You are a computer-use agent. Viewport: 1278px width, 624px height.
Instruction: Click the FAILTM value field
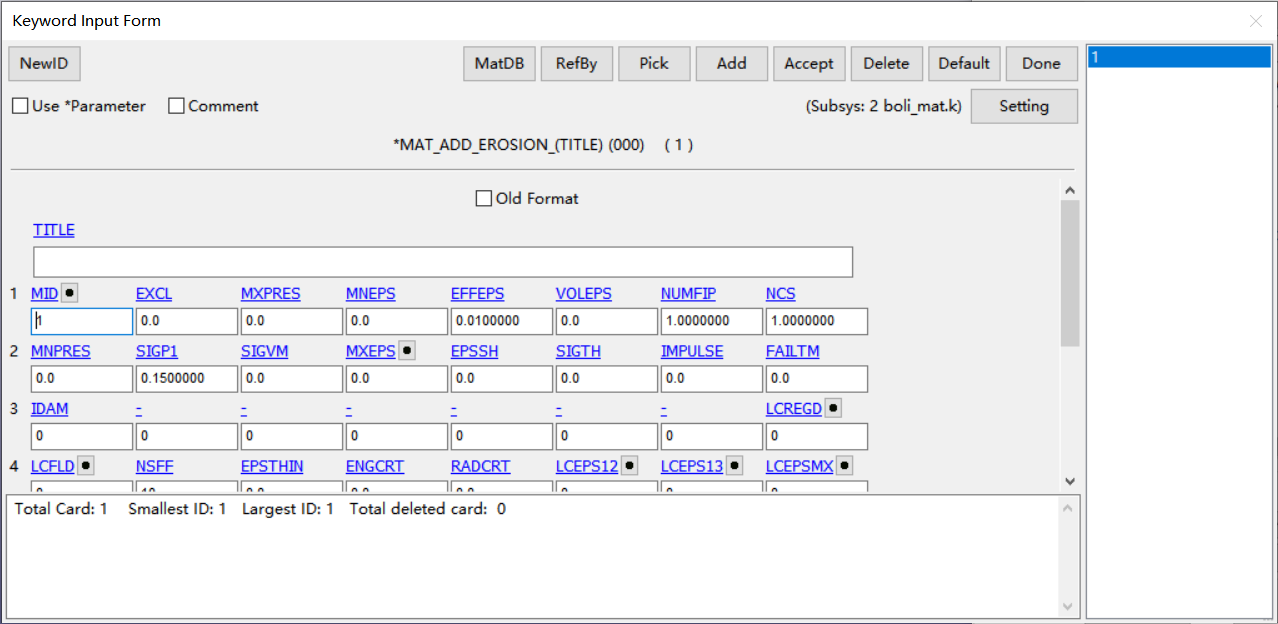click(x=817, y=379)
